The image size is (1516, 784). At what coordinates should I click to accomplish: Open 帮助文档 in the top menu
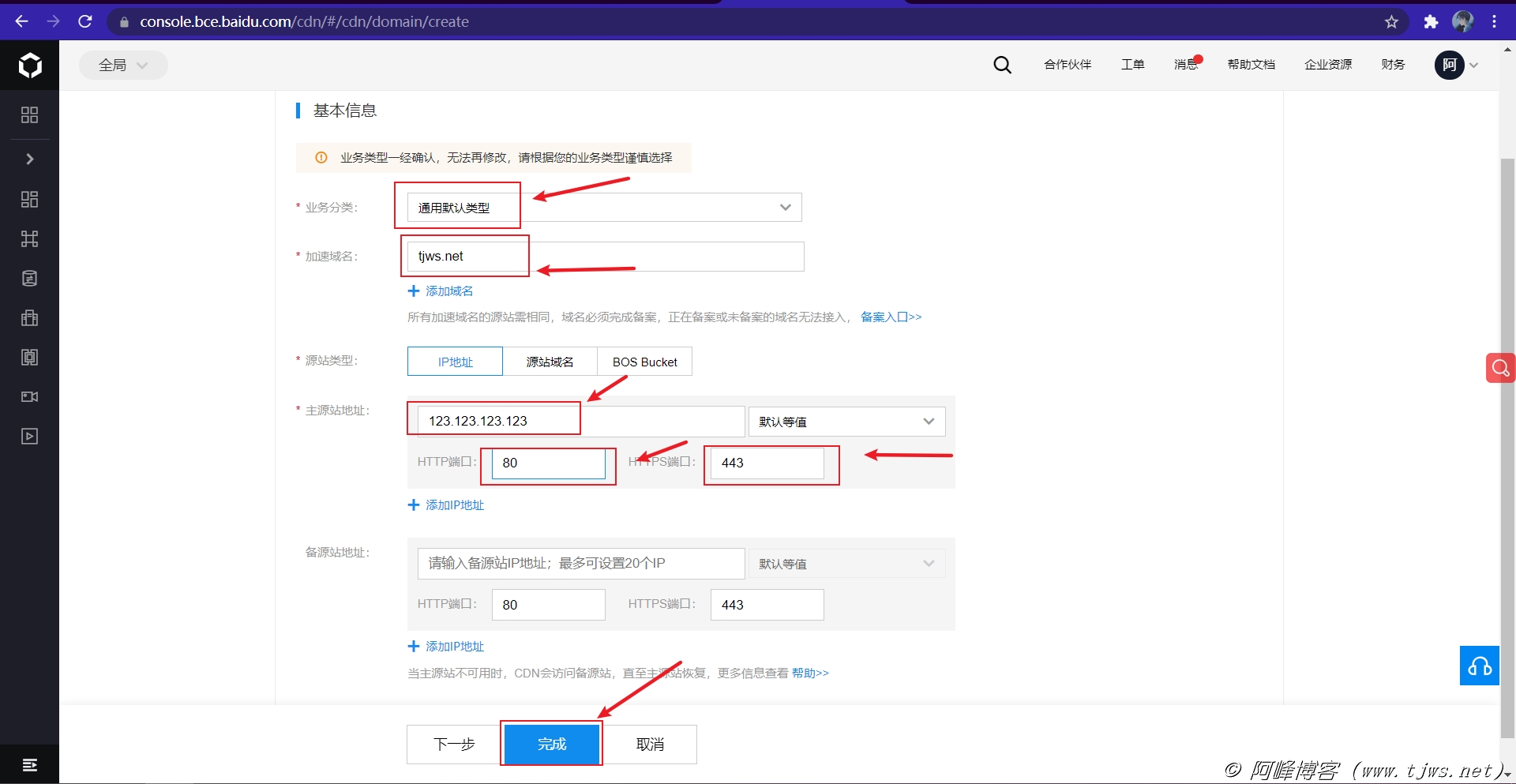[1251, 65]
